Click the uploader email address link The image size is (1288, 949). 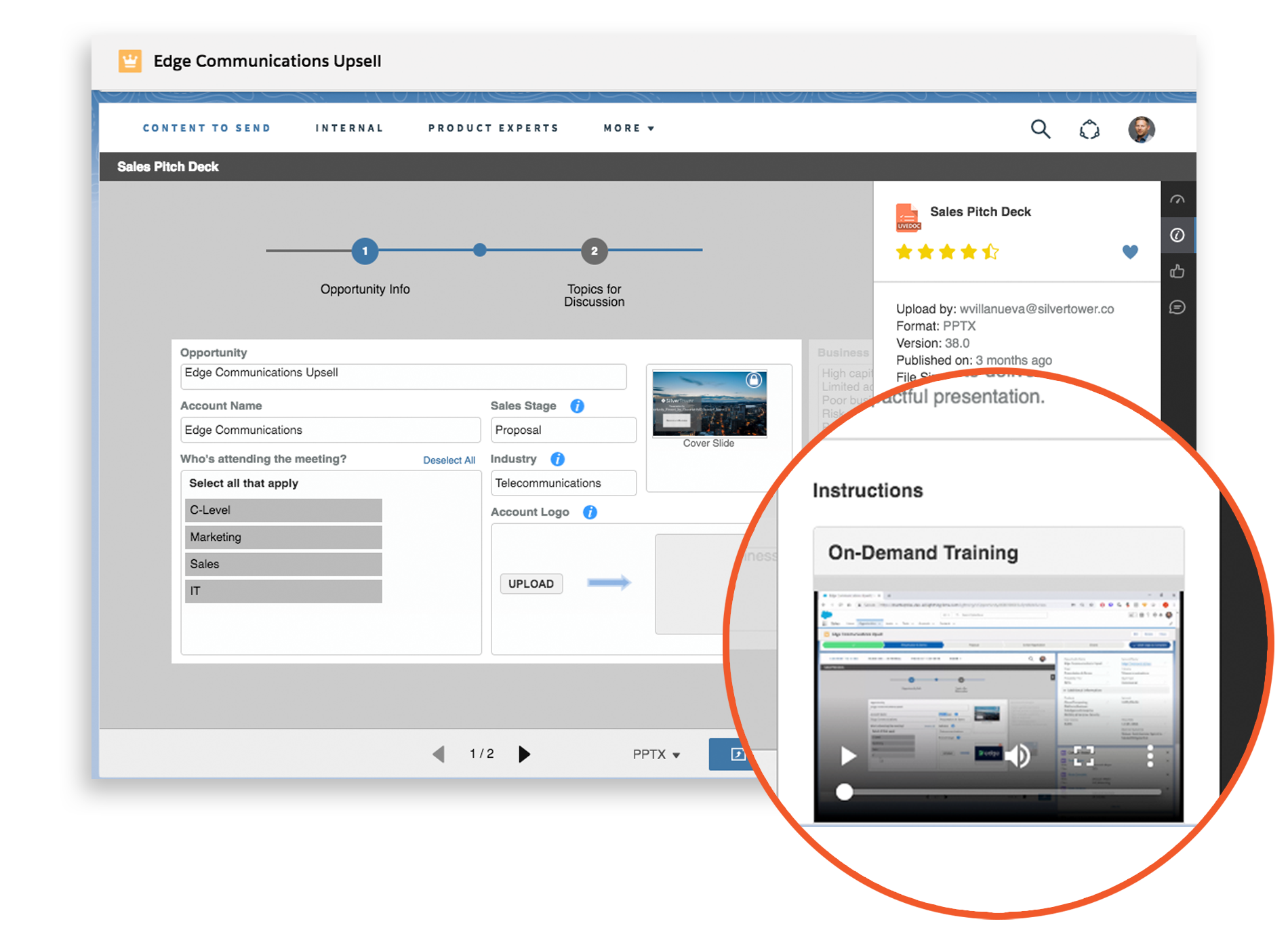tap(1037, 309)
